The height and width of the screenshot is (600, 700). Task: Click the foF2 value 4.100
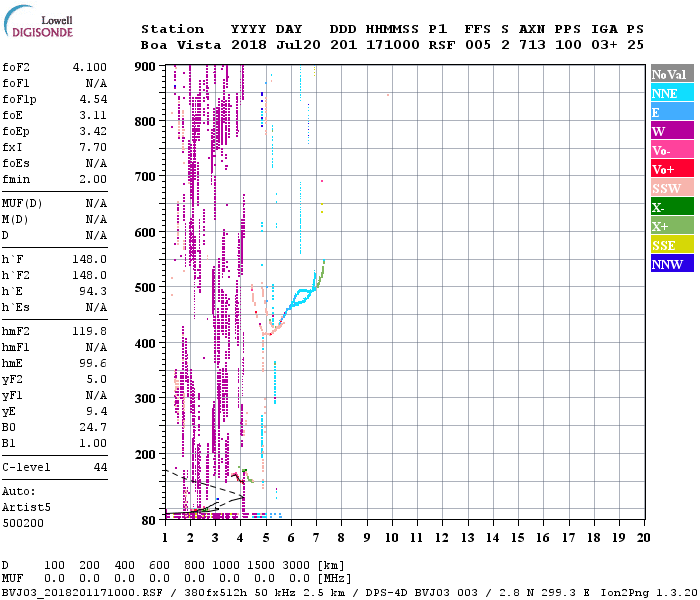coord(90,67)
